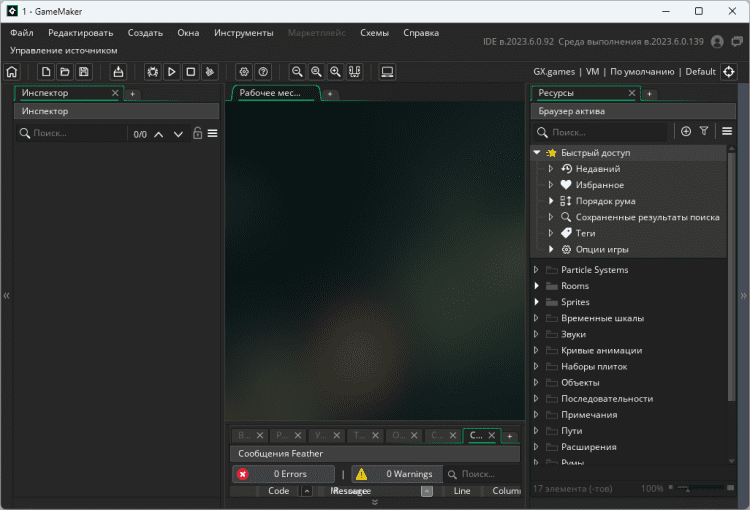Collapse the Быстрый доступ section
The height and width of the screenshot is (510, 750).
click(537, 153)
